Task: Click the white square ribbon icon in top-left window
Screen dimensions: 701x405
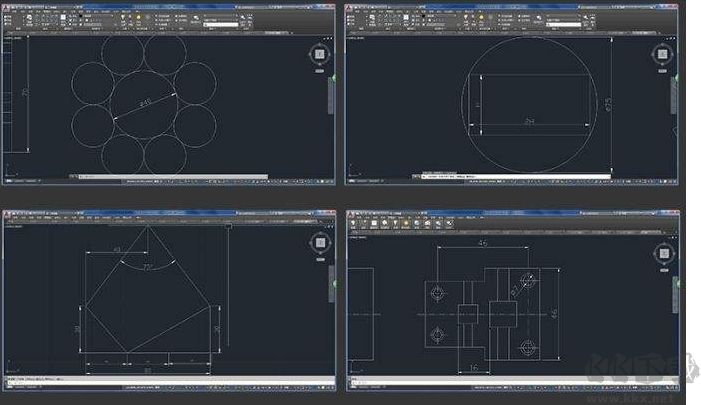Action: click(63, 17)
